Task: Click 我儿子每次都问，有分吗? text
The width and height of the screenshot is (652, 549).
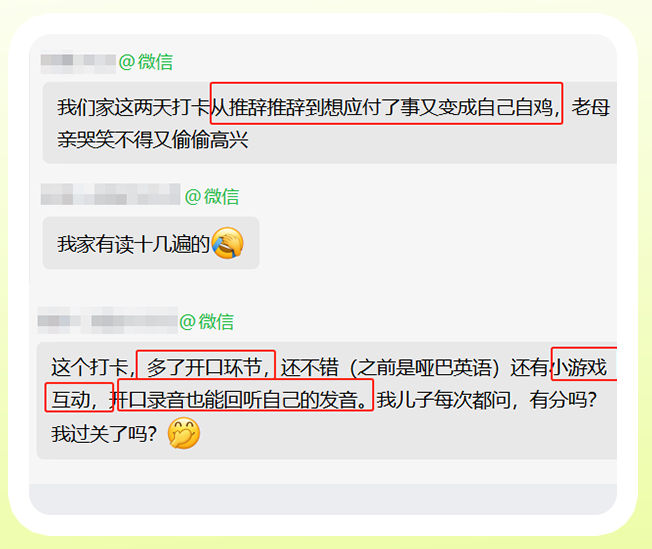Action: tap(487, 401)
